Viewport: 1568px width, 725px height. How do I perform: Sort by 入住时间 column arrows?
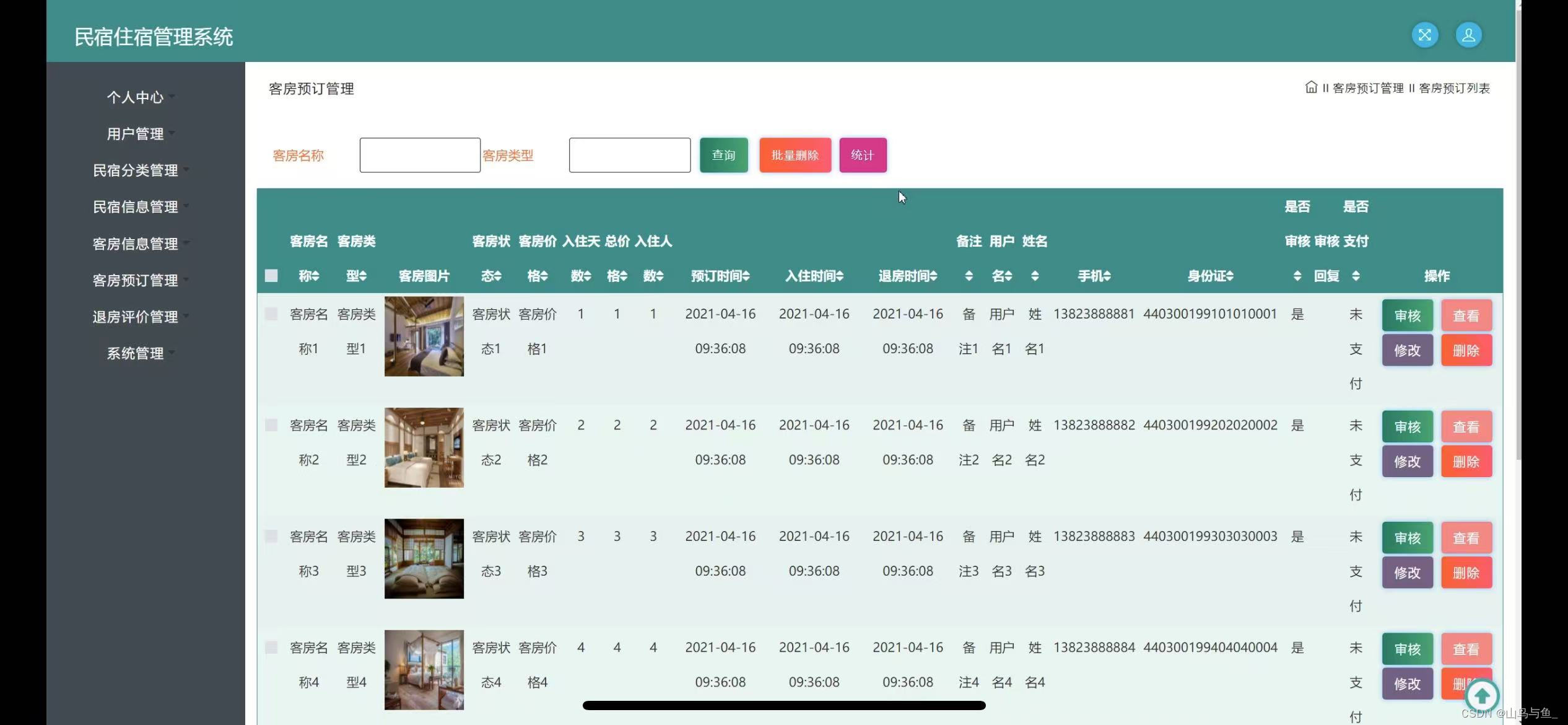coord(840,276)
